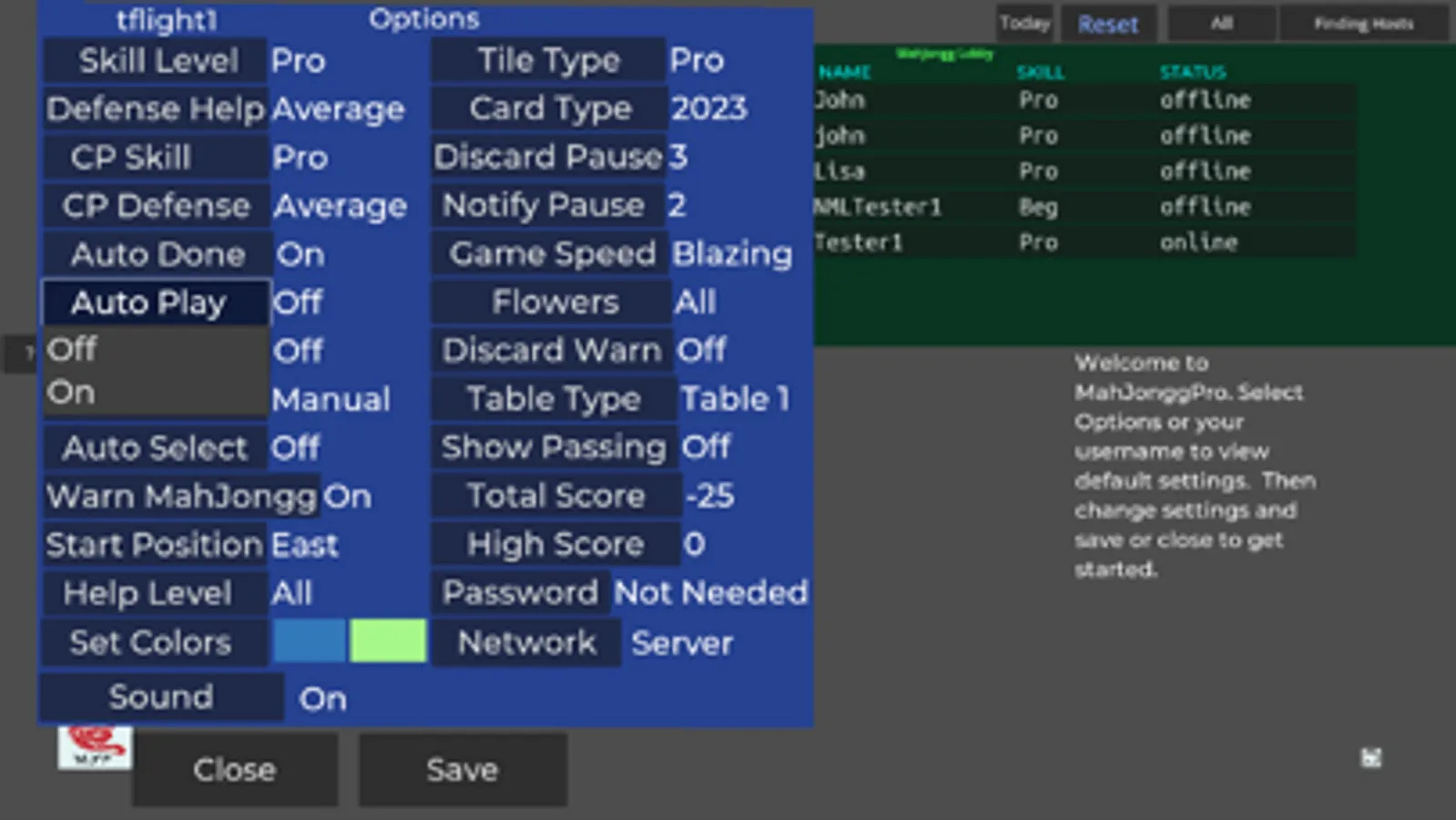Image resolution: width=1456 pixels, height=820 pixels.
Task: Click the Notify Pause option
Action: point(546,205)
